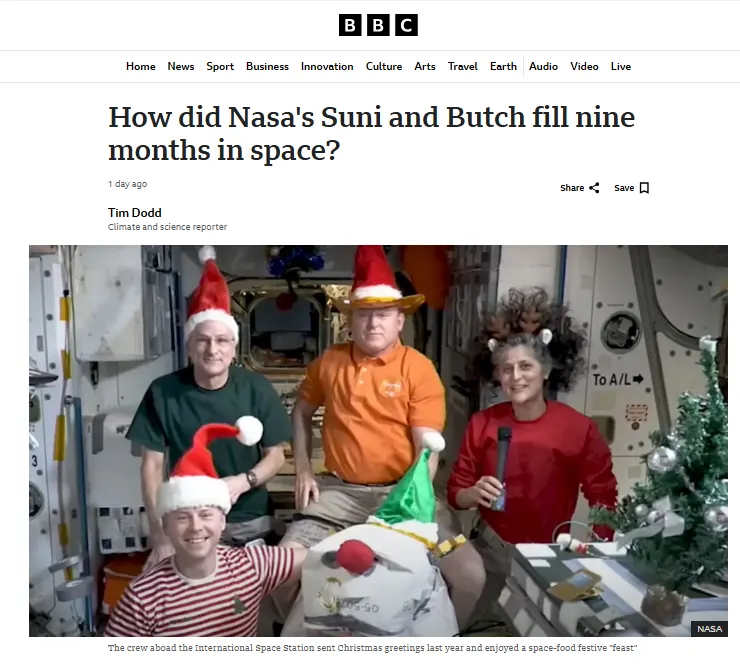This screenshot has width=740, height=669.
Task: Click the ISS Christmas crew photo
Action: (x=378, y=441)
